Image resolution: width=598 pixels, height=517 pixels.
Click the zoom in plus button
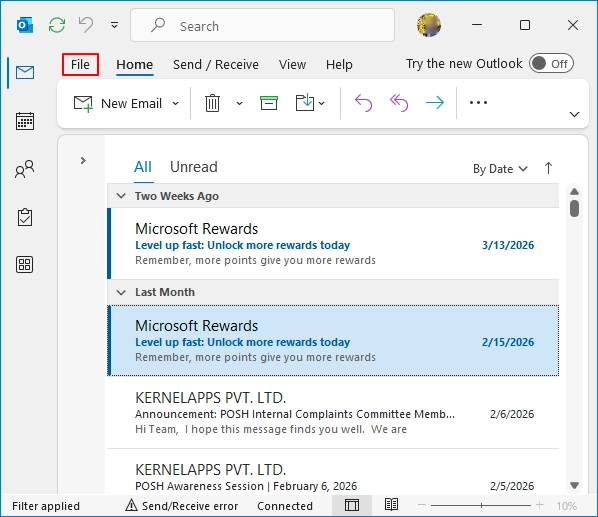(x=540, y=505)
